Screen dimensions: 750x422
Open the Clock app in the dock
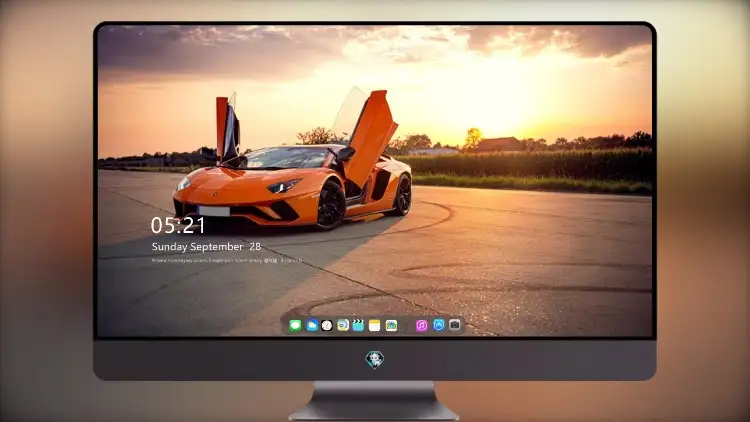327,326
